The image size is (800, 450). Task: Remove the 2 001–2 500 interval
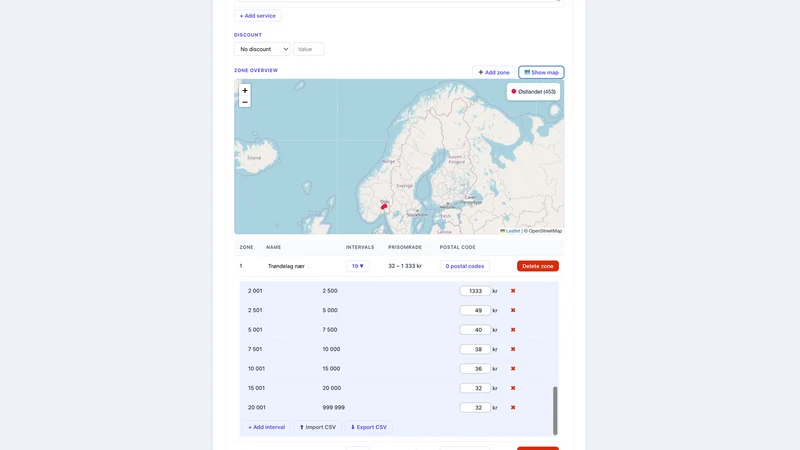pyautogui.click(x=513, y=291)
